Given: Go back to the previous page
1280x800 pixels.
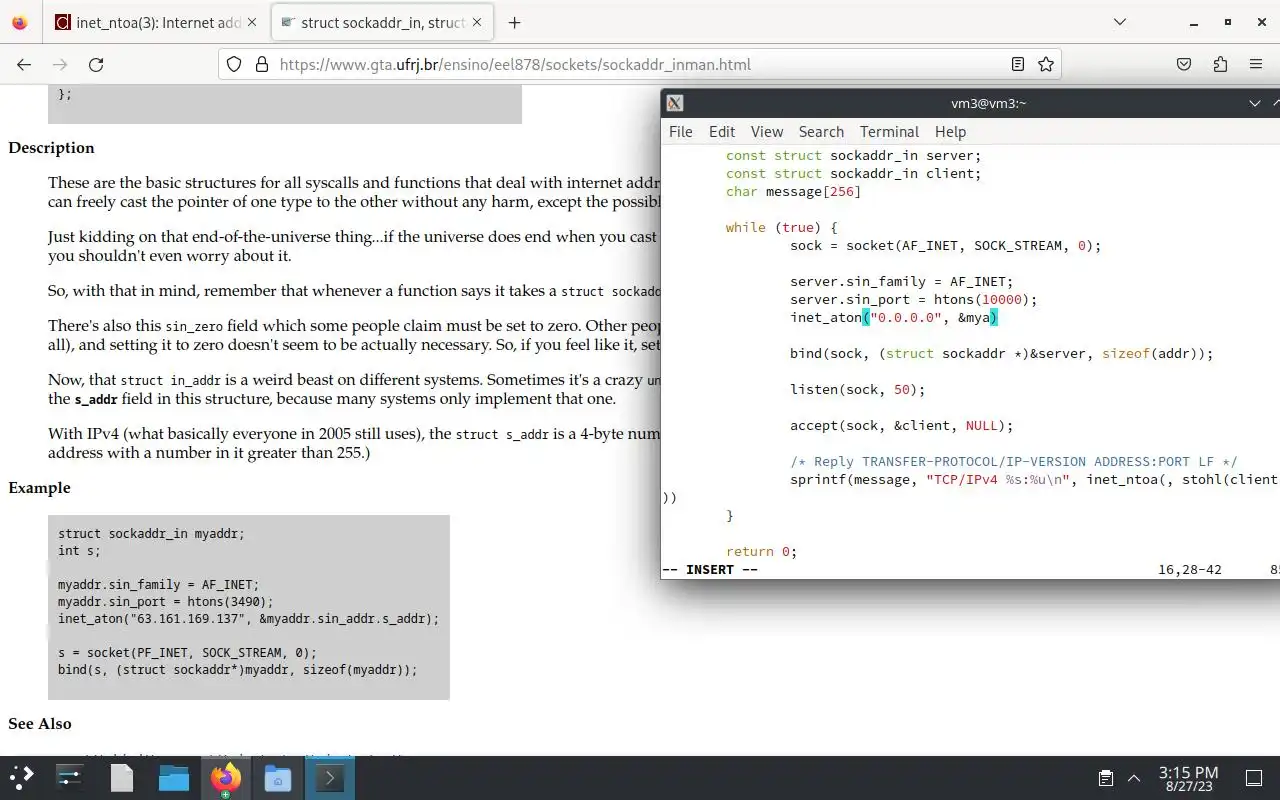Looking at the screenshot, I should (x=24, y=64).
